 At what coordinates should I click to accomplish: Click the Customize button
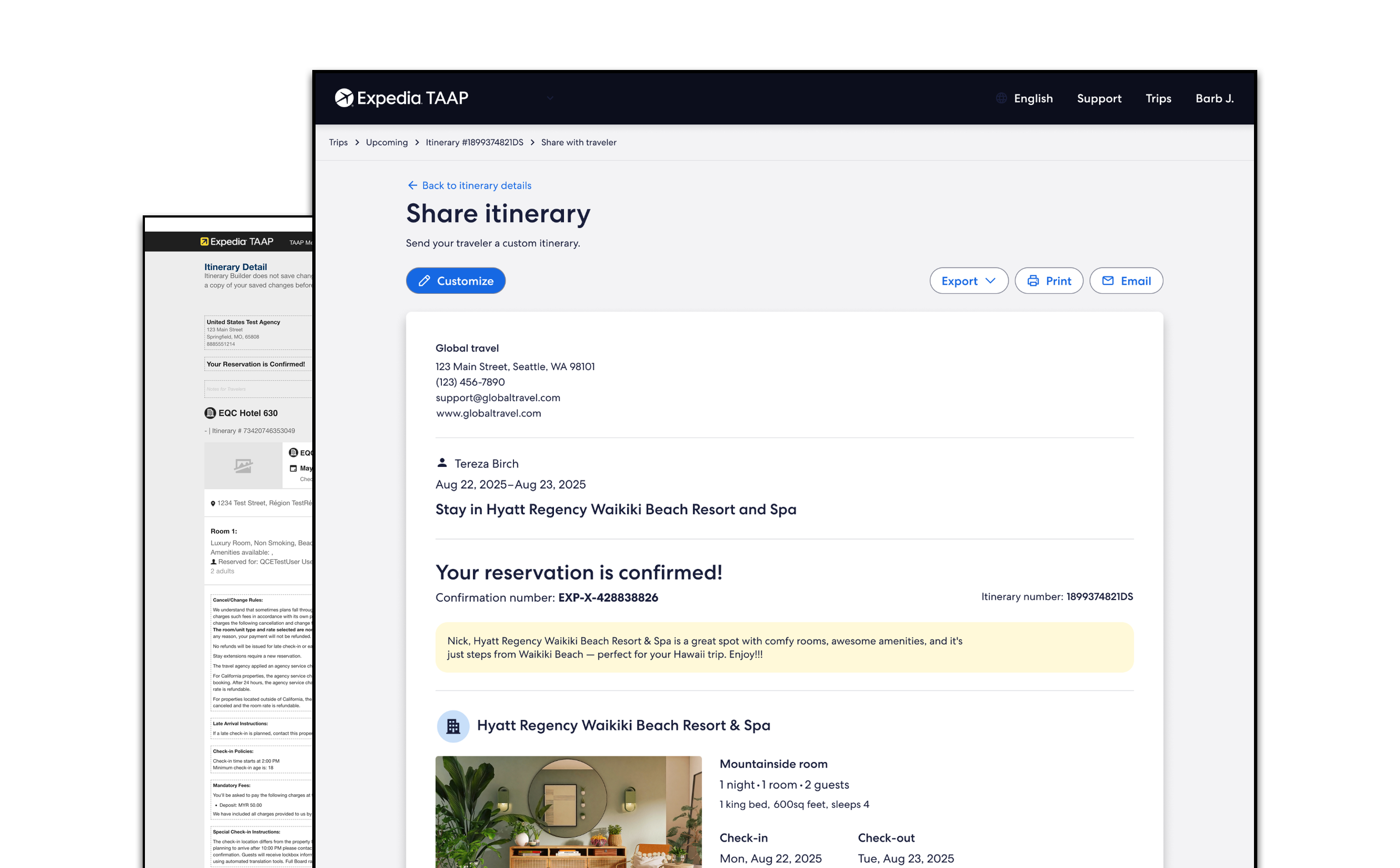tap(456, 281)
